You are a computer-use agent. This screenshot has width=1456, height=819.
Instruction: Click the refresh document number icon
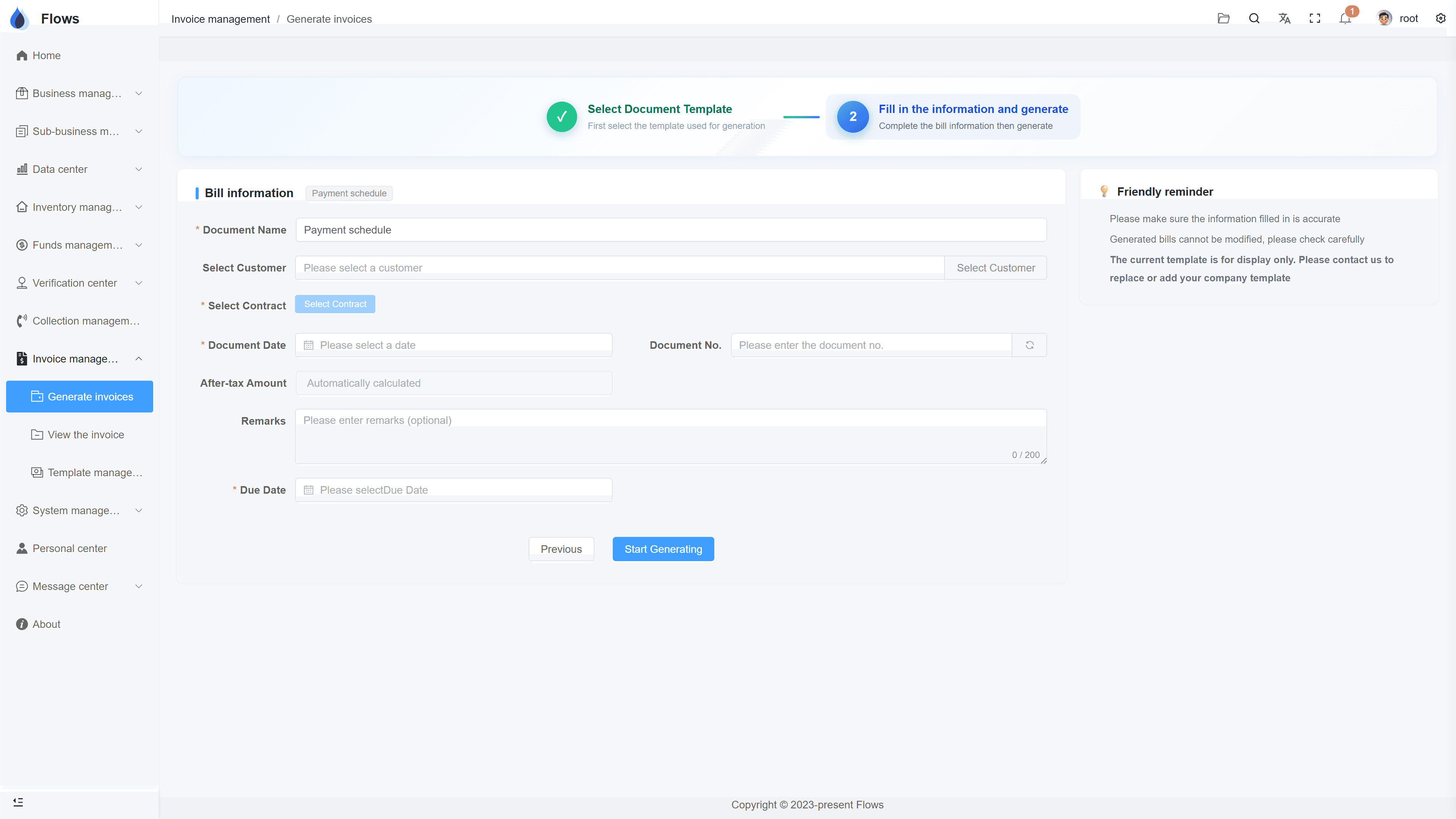[1030, 345]
